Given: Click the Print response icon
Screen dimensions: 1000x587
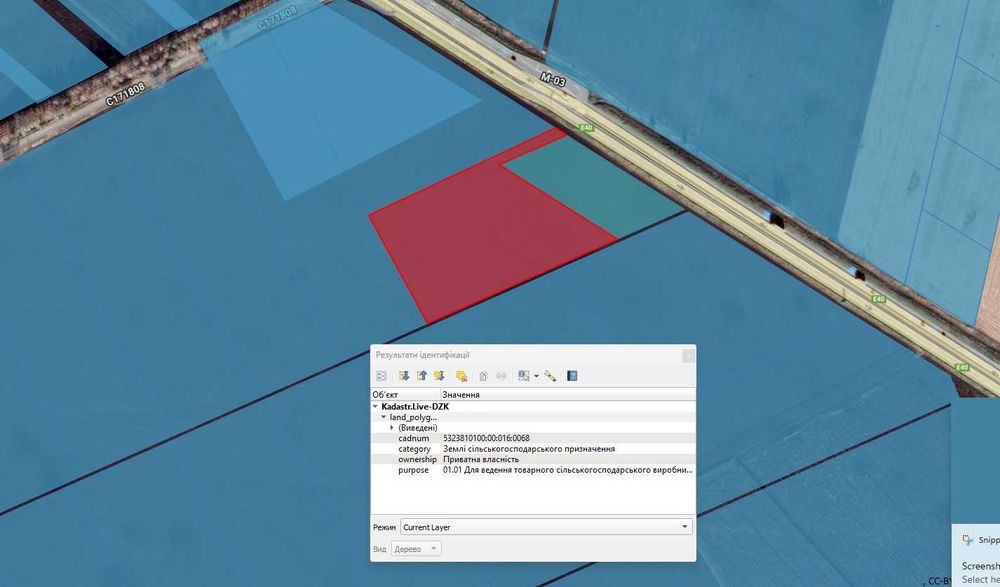Looking at the screenshot, I should coord(501,376).
